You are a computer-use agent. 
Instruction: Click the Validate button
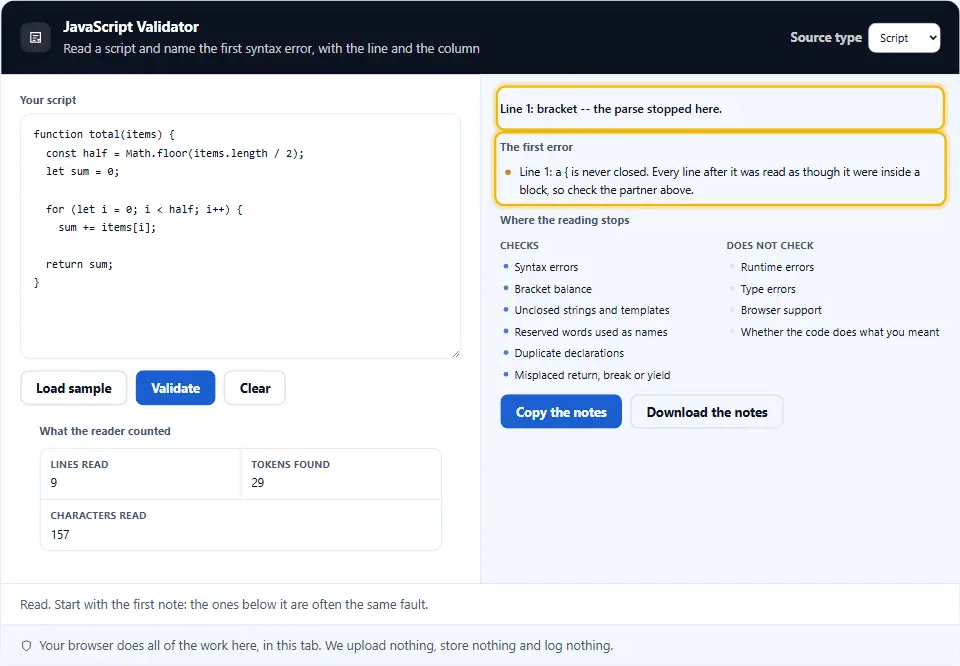pyautogui.click(x=176, y=388)
